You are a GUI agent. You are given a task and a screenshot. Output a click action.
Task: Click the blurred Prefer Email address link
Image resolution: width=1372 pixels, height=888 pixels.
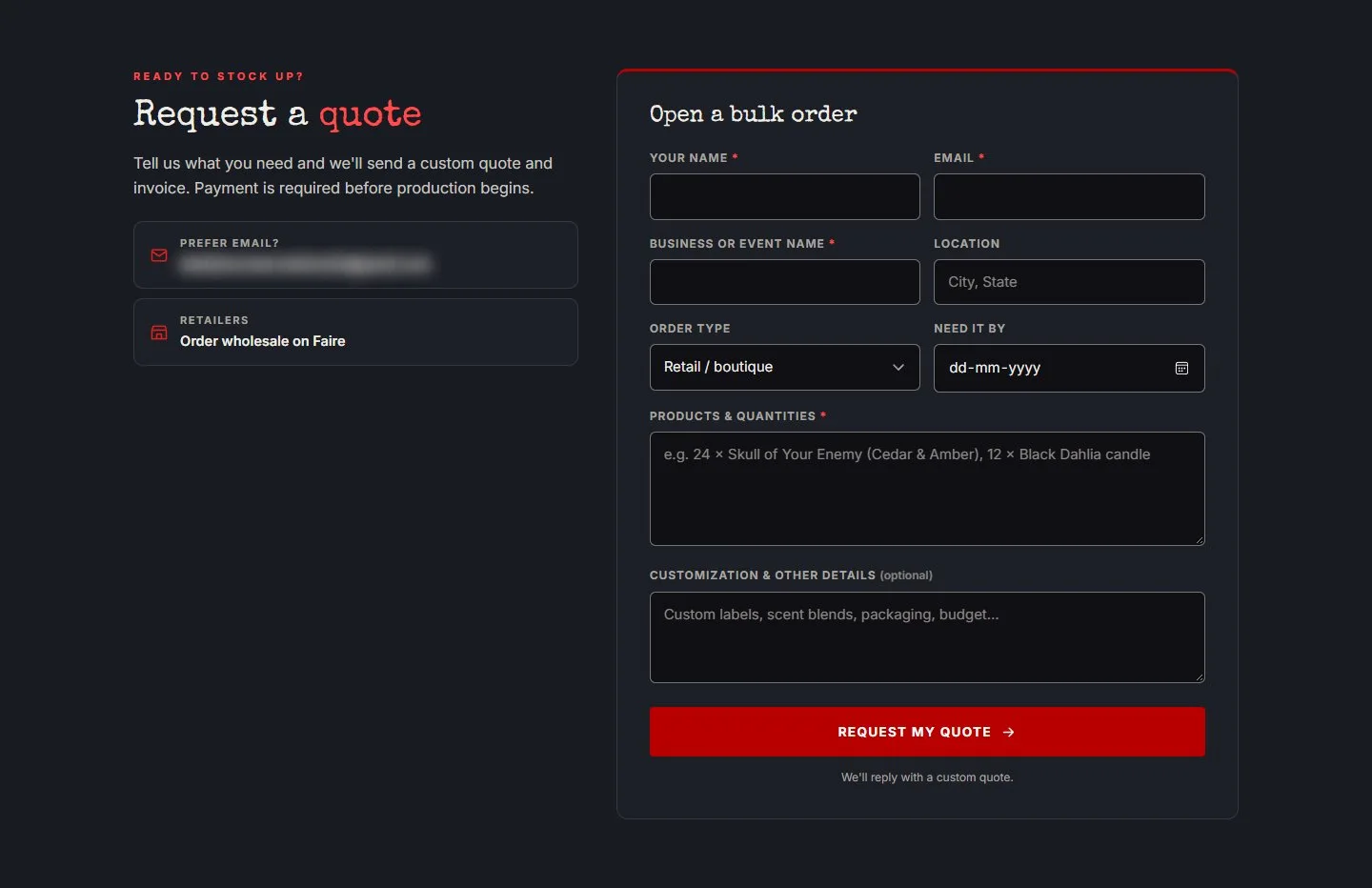point(306,264)
